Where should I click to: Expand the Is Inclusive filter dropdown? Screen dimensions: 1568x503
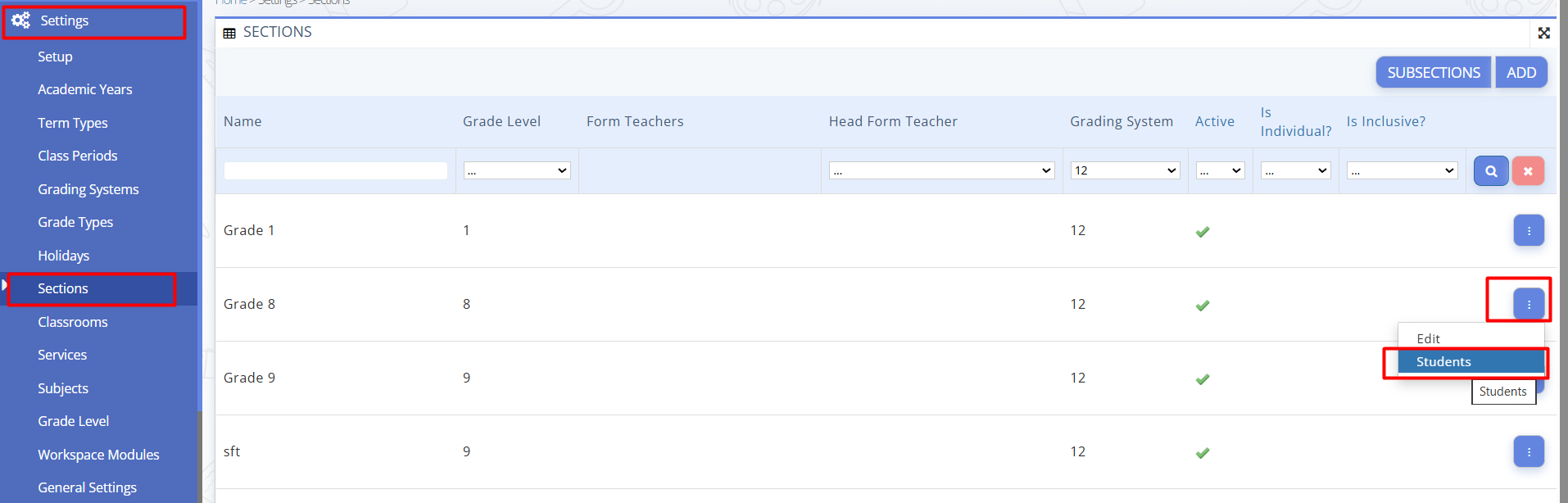(1402, 170)
